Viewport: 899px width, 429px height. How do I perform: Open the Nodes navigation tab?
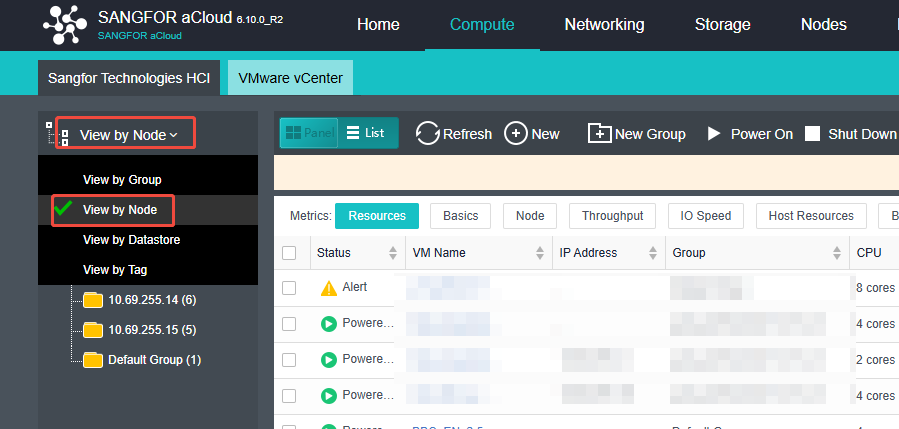click(824, 25)
